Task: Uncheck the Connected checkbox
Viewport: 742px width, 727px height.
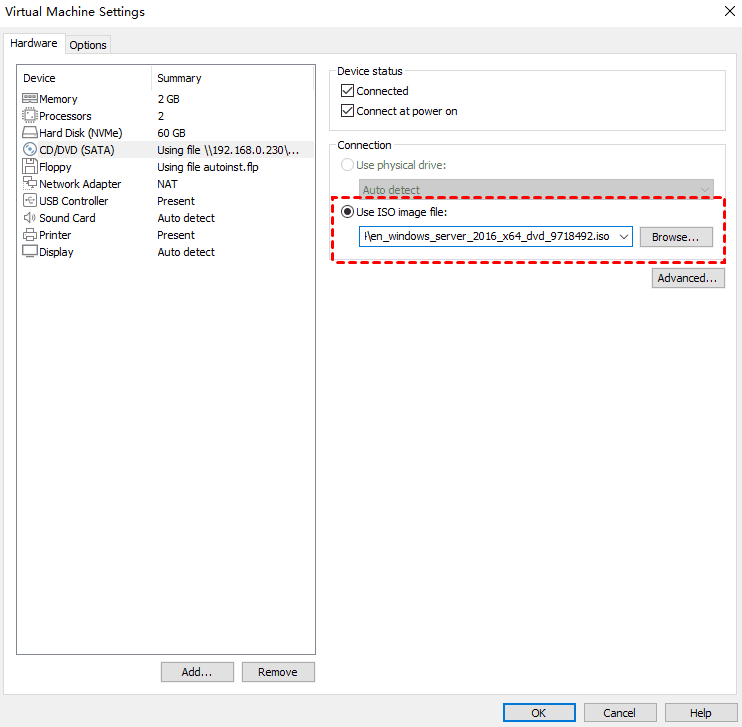Action: pyautogui.click(x=347, y=90)
